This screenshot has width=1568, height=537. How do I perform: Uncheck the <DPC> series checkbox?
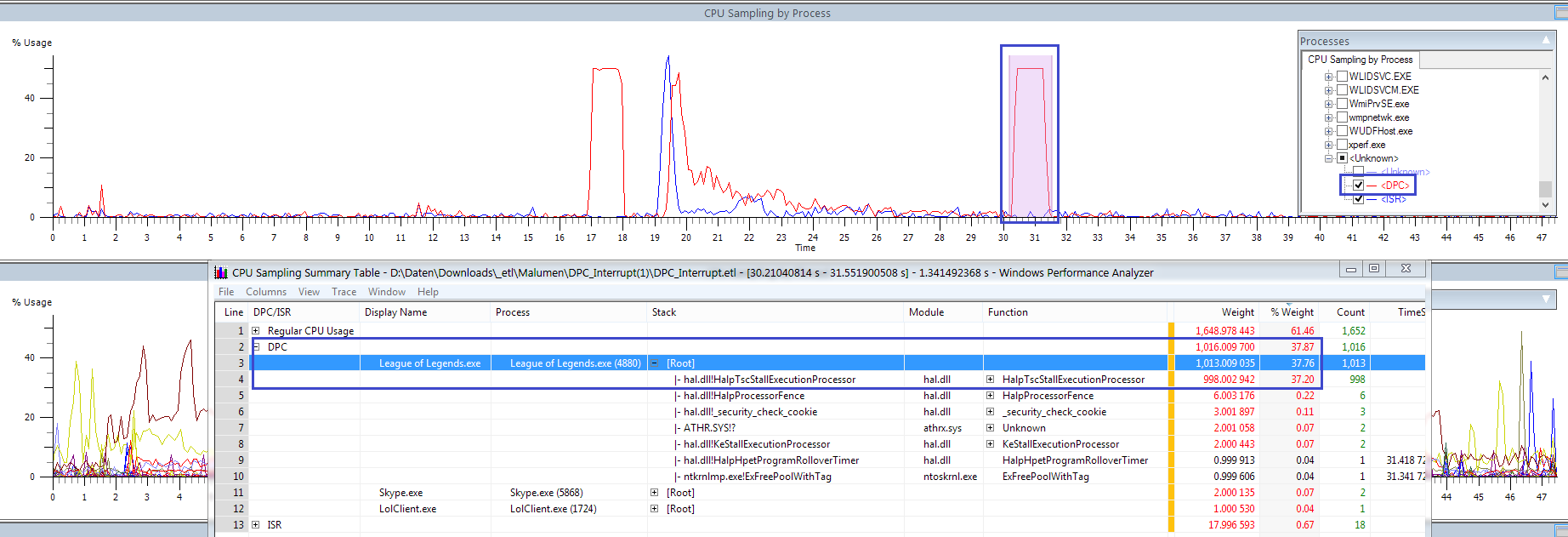(1358, 185)
